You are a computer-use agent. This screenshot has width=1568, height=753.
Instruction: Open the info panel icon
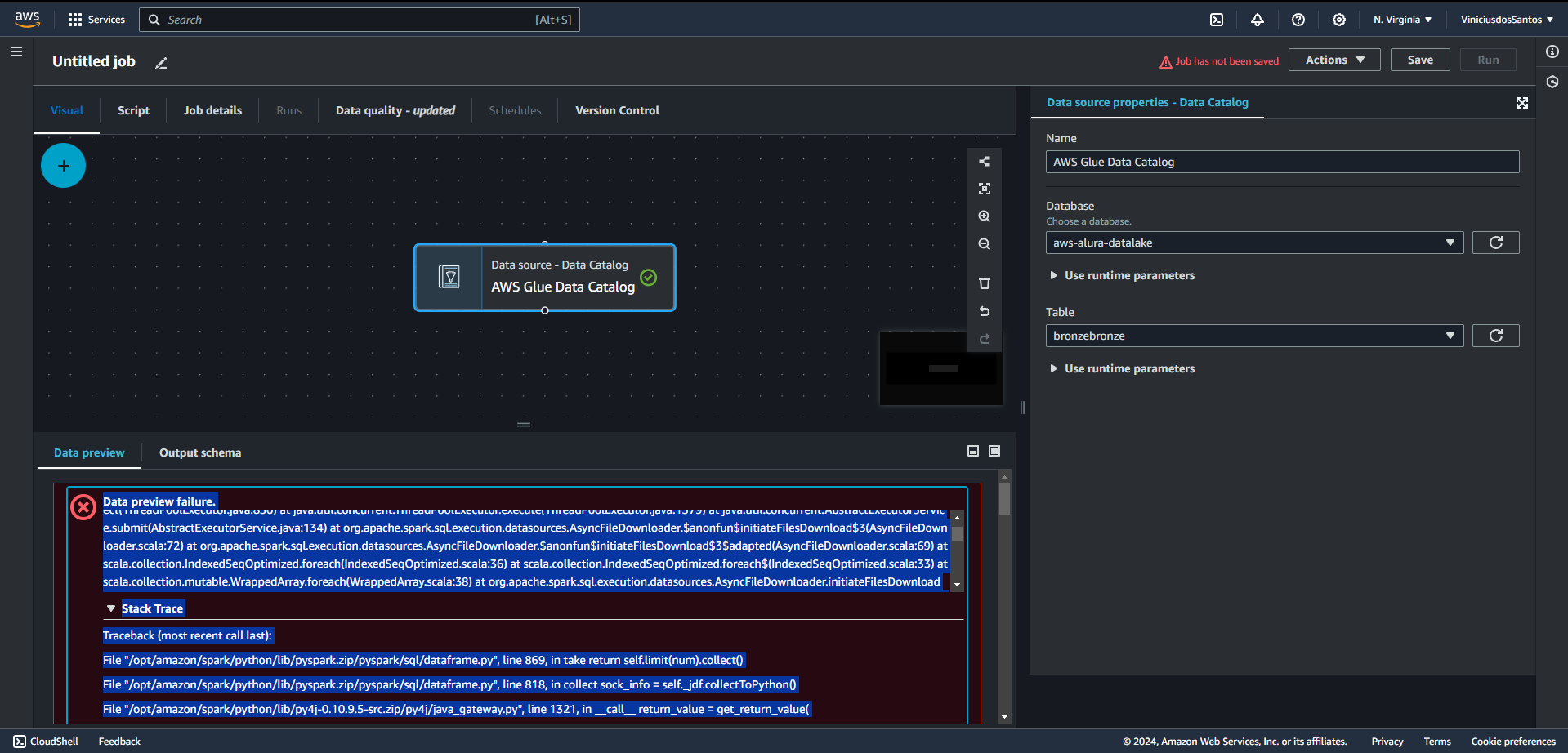click(1552, 51)
